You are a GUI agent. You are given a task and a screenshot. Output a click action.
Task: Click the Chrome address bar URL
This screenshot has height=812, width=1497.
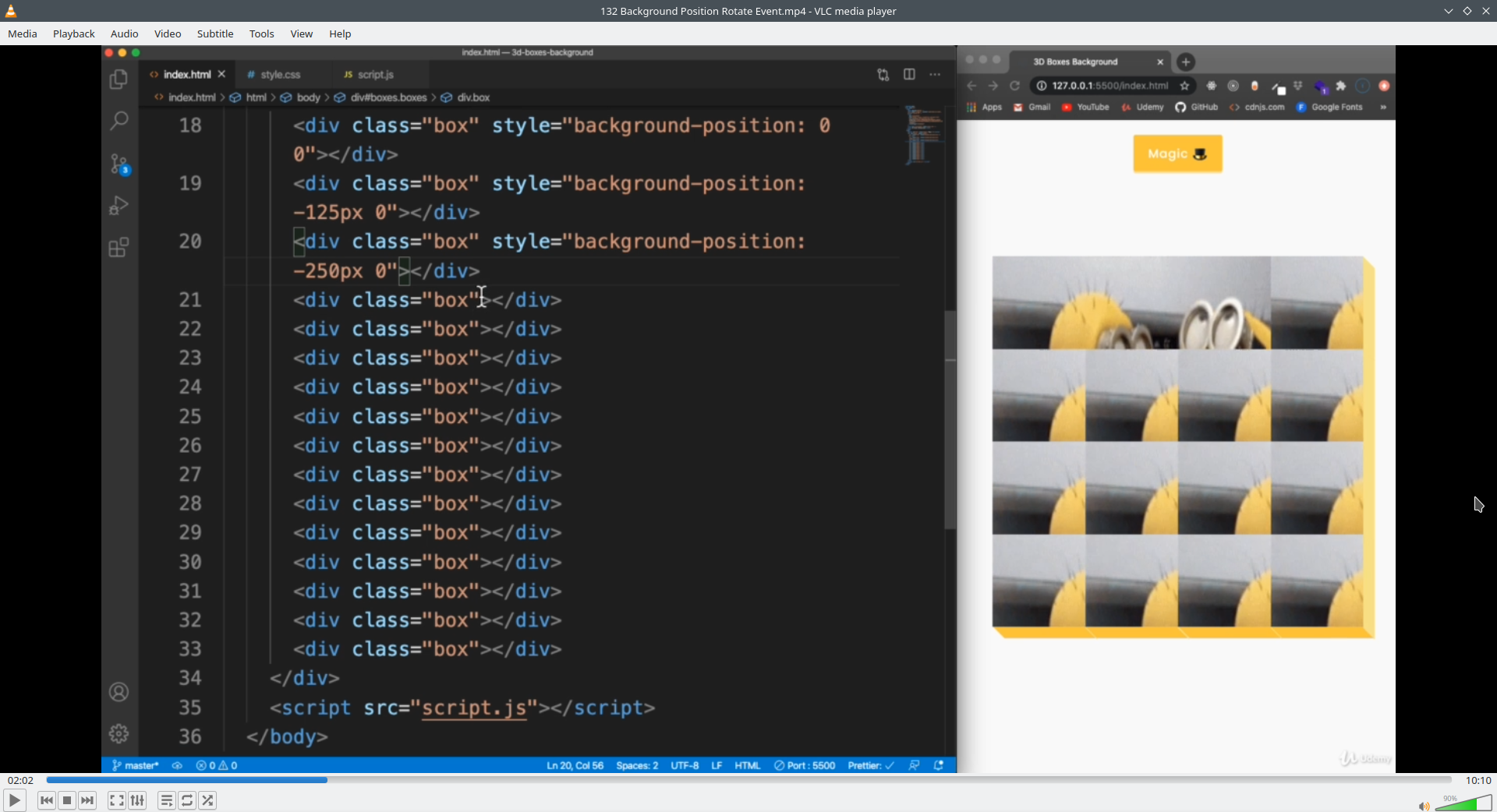pos(1109,86)
